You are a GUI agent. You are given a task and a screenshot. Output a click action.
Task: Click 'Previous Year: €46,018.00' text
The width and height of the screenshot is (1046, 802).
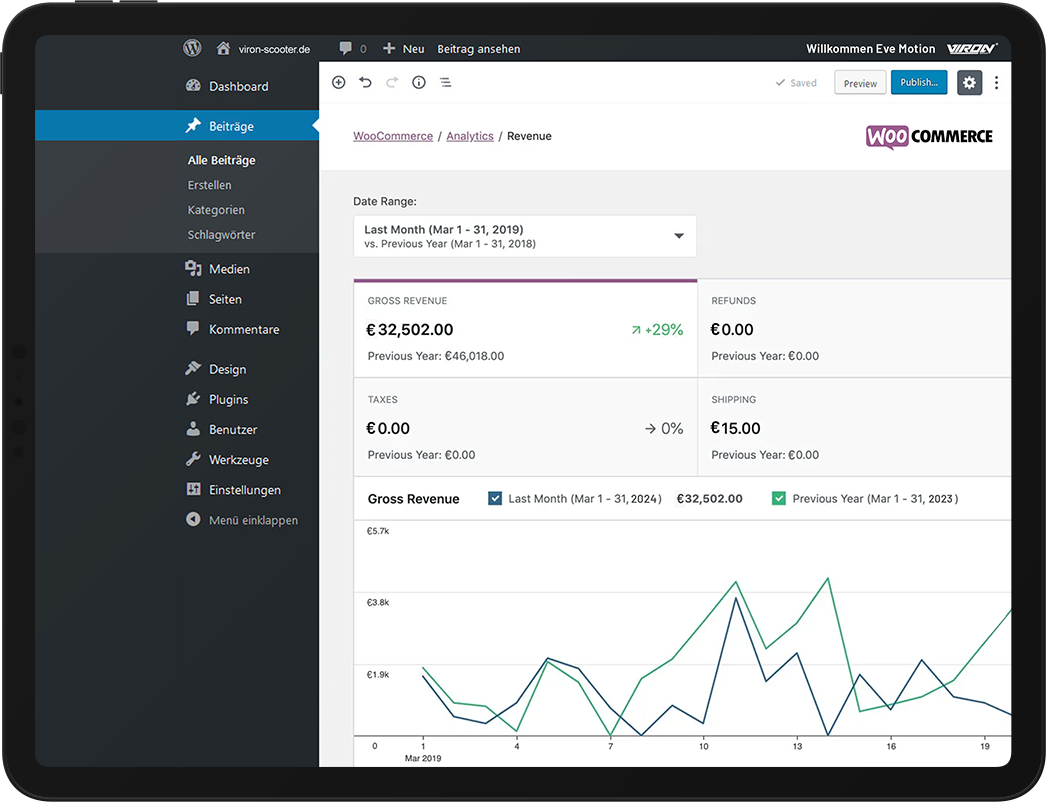pyautogui.click(x=436, y=356)
